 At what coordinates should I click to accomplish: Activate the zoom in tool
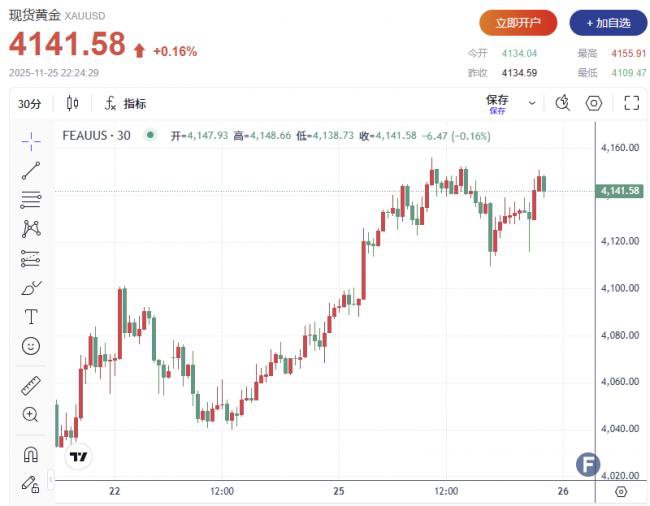(x=30, y=414)
